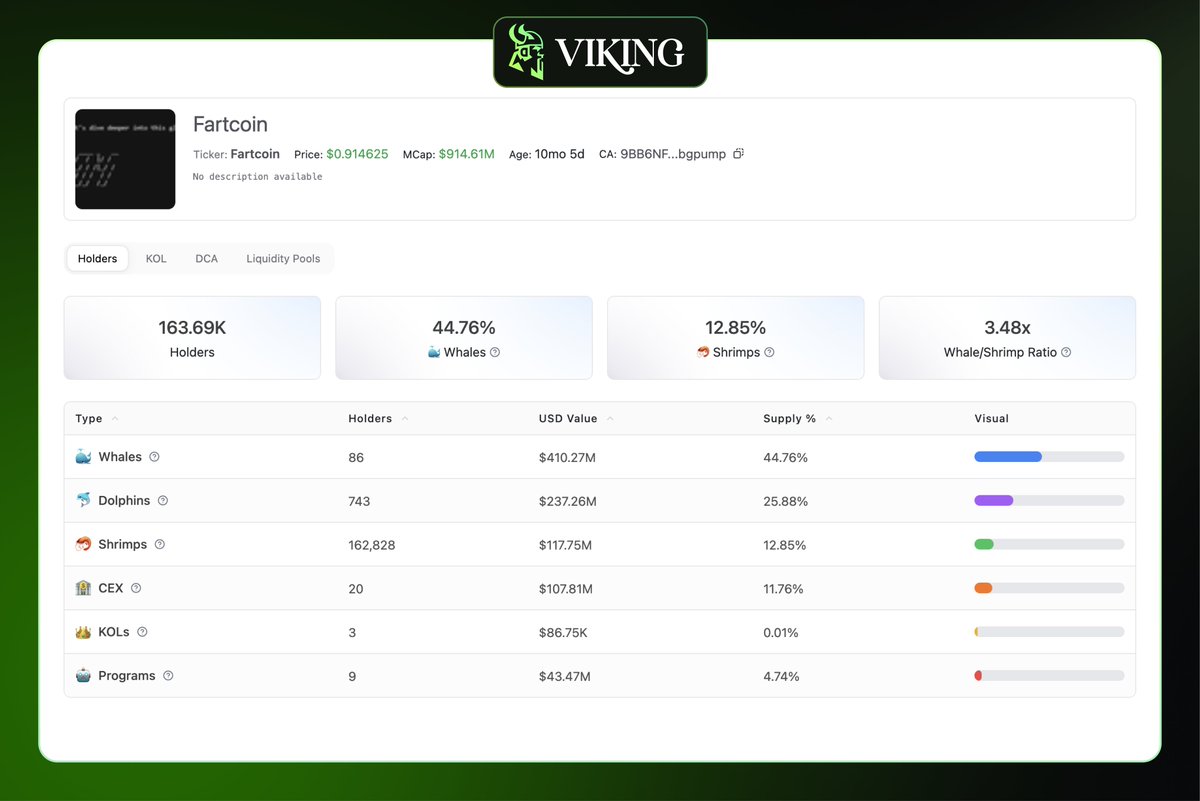The height and width of the screenshot is (801, 1200).
Task: Click the Fartcoin token thumbnail image
Action: [x=125, y=159]
